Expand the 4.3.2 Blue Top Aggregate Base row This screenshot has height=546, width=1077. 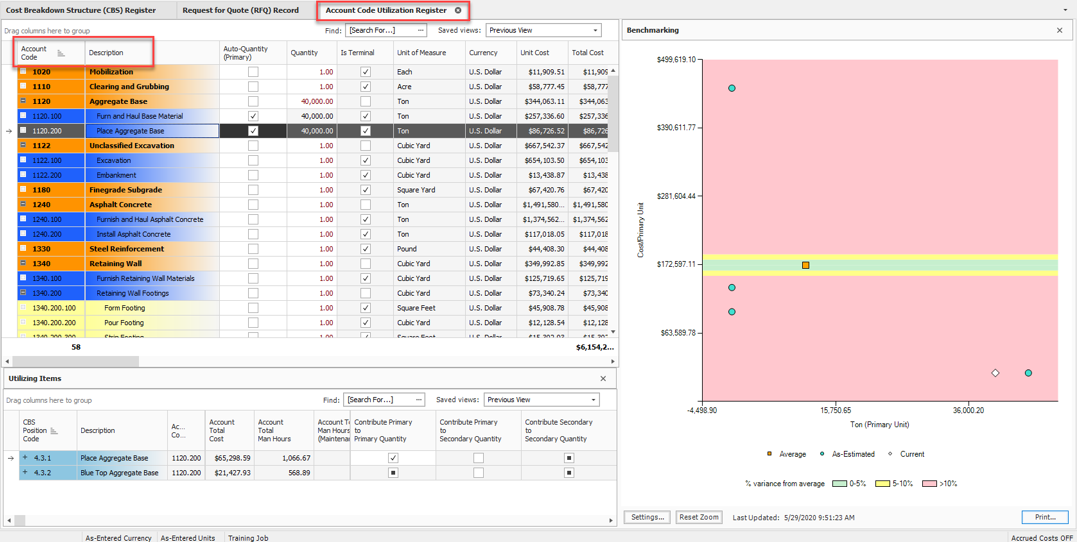coord(25,473)
